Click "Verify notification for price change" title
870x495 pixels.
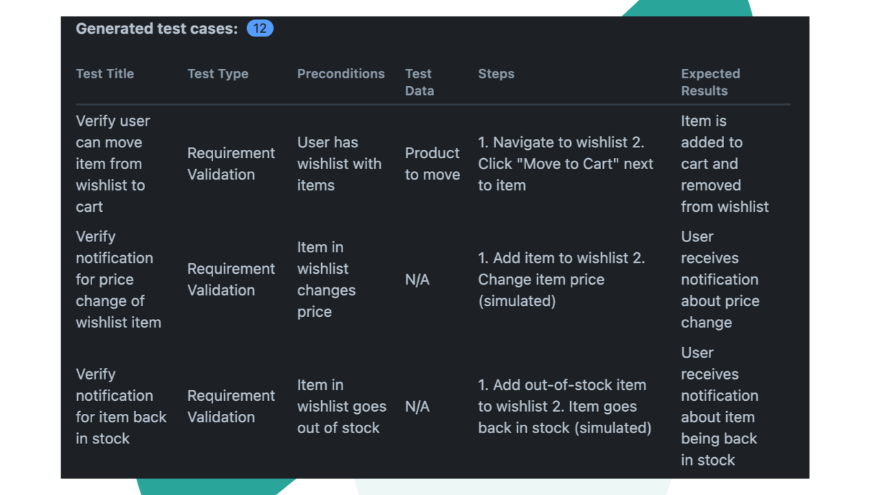coord(118,280)
